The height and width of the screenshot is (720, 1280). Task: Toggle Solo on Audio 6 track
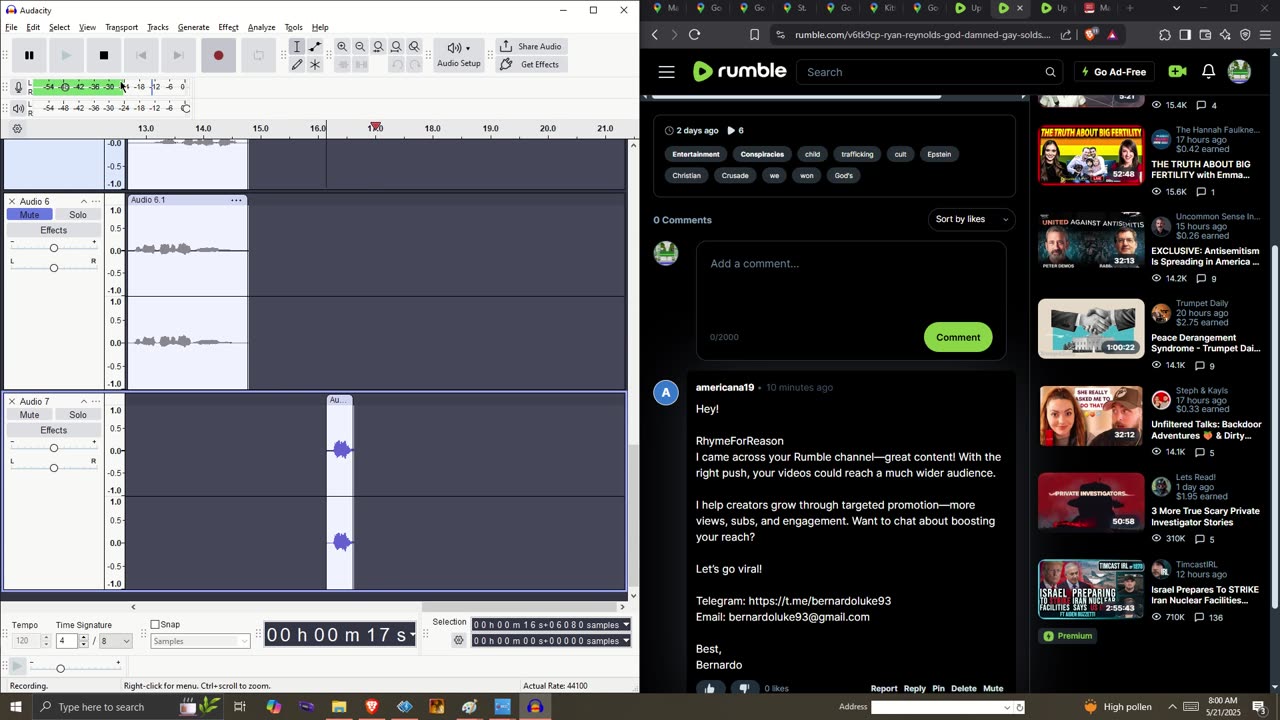pos(78,215)
